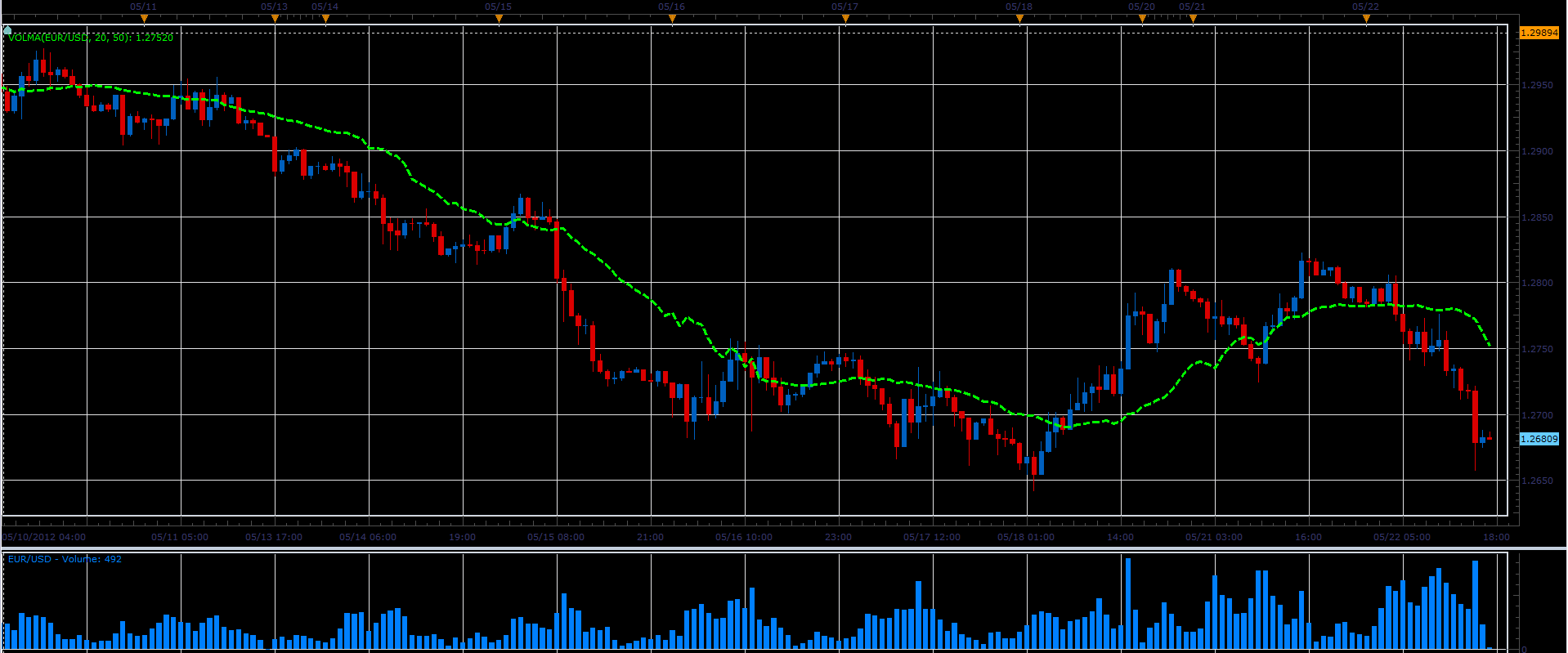The height and width of the screenshot is (653, 1568).
Task: Click the orange triangle marker for 05/17
Action: tap(845, 18)
